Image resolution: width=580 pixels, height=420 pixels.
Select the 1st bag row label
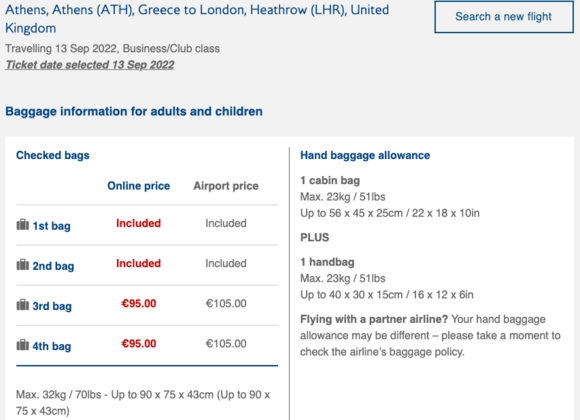(51, 226)
